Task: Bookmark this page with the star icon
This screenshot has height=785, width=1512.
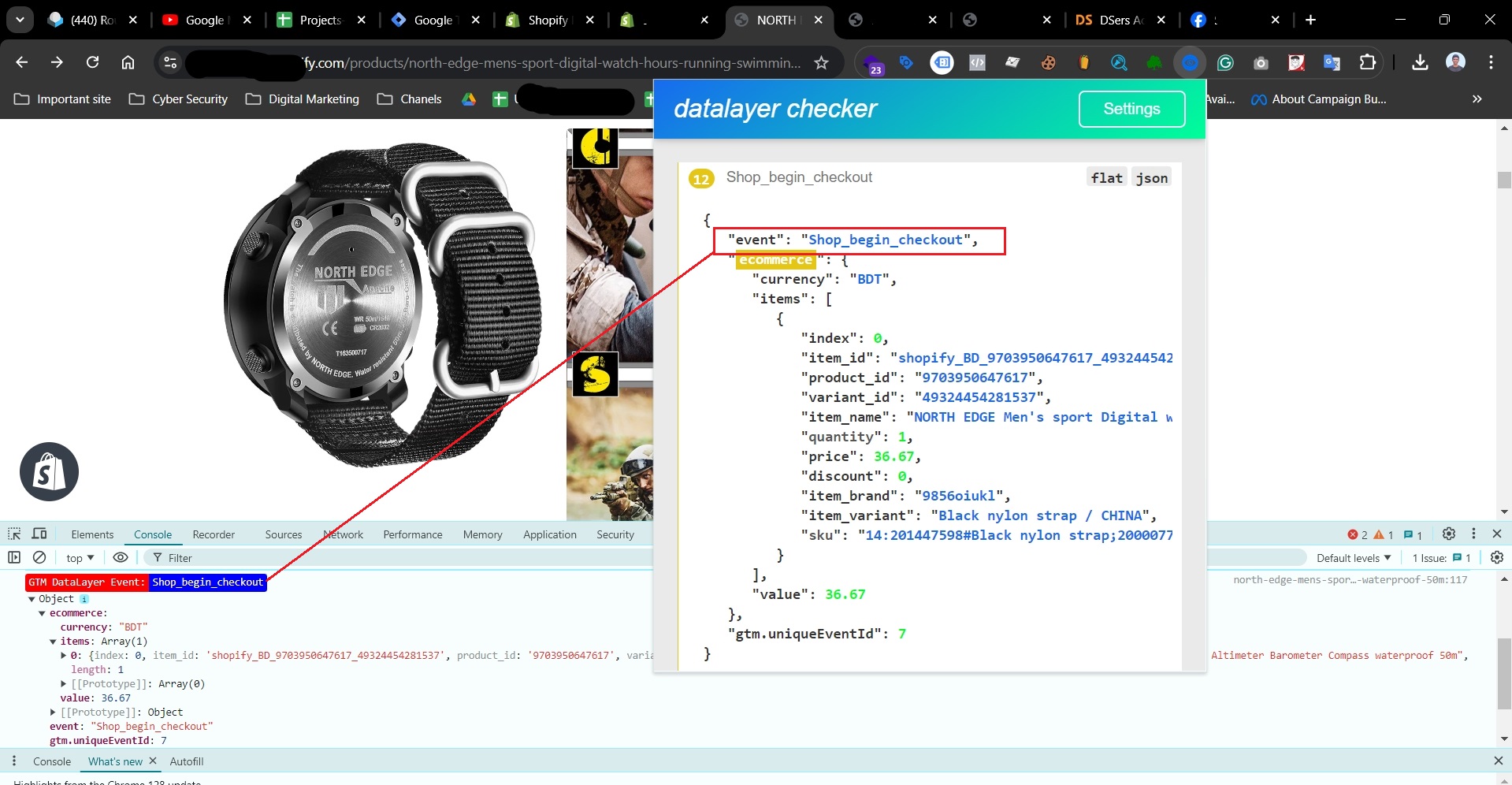Action: pyautogui.click(x=821, y=62)
